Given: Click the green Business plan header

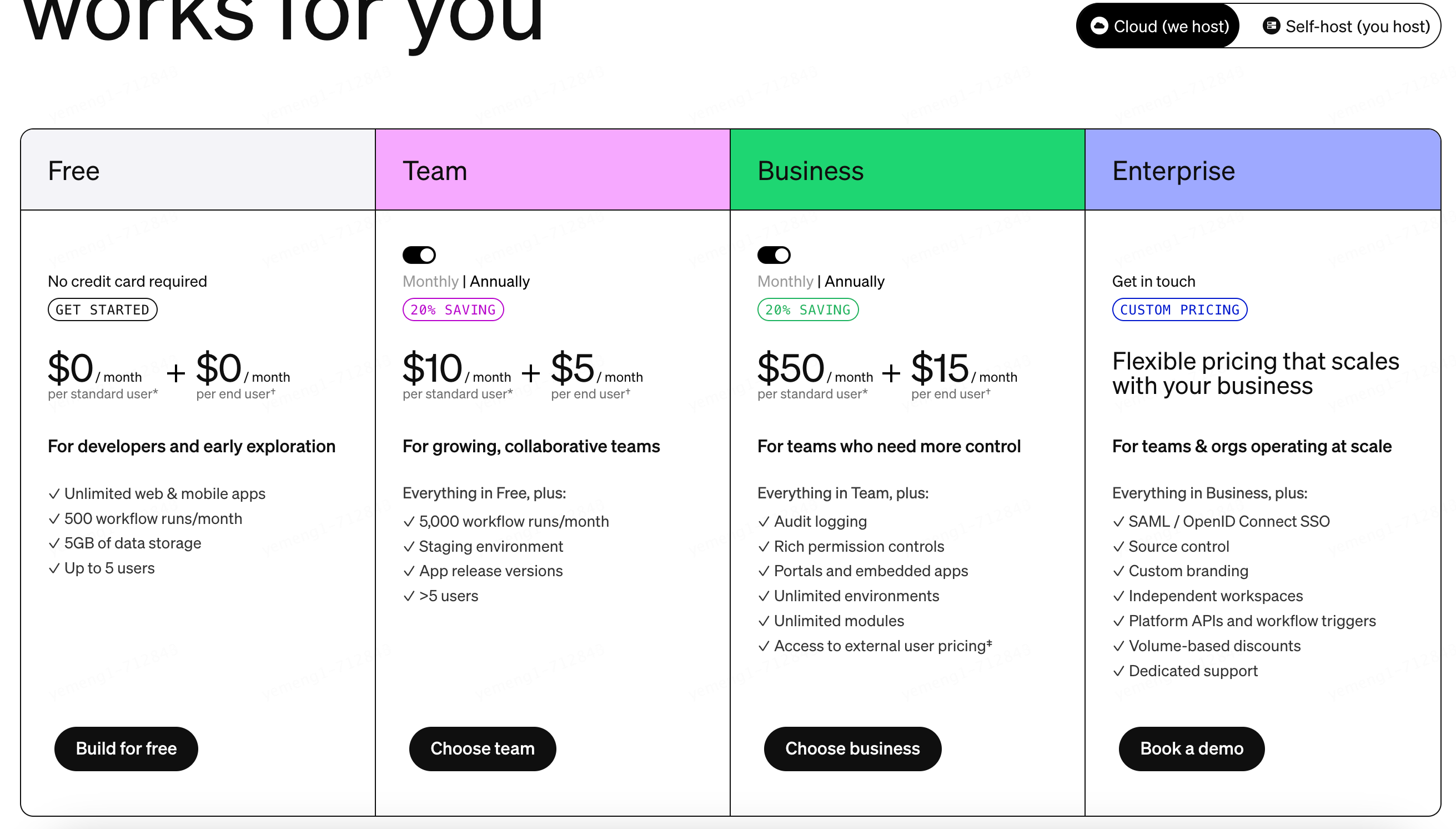Looking at the screenshot, I should click(x=907, y=169).
